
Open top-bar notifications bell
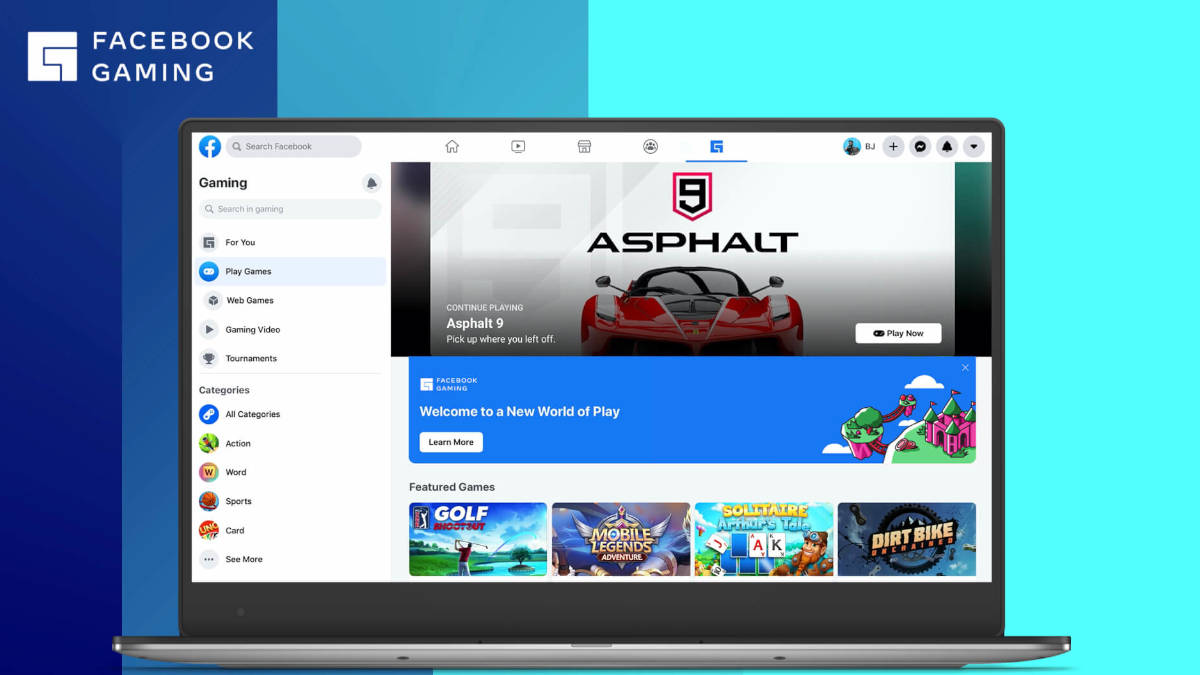pos(947,146)
